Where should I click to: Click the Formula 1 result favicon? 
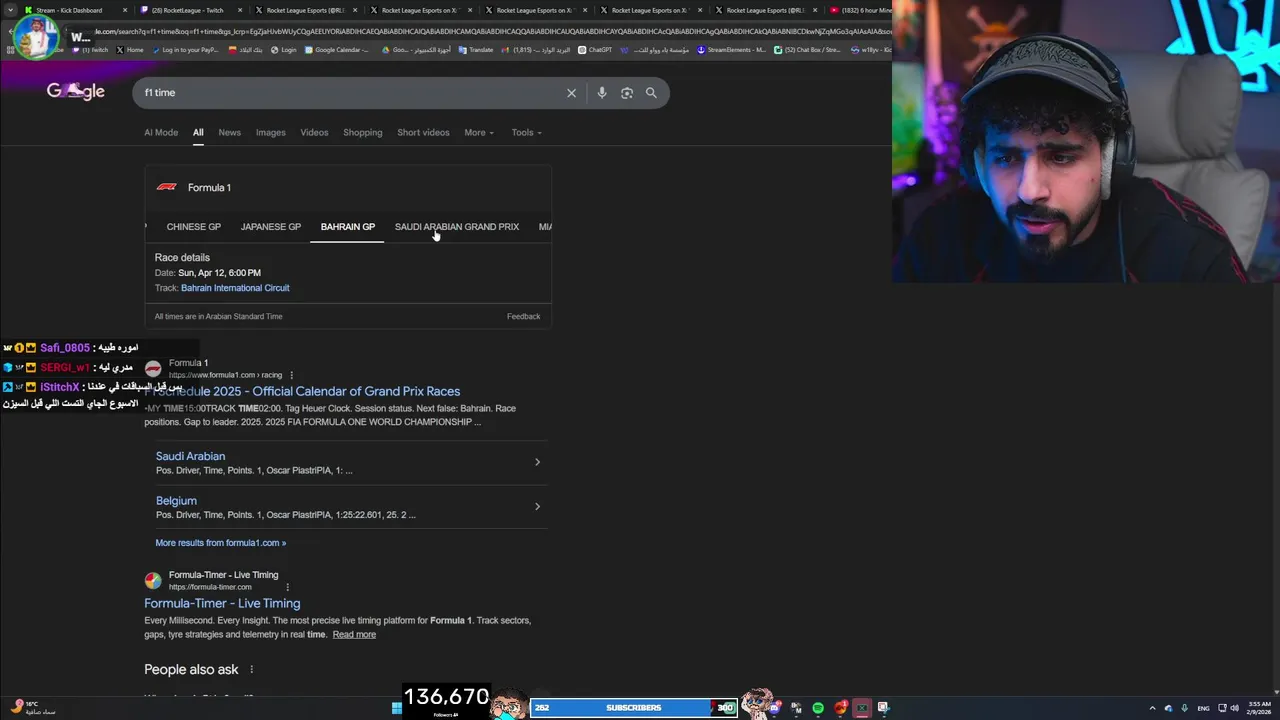[x=153, y=368]
